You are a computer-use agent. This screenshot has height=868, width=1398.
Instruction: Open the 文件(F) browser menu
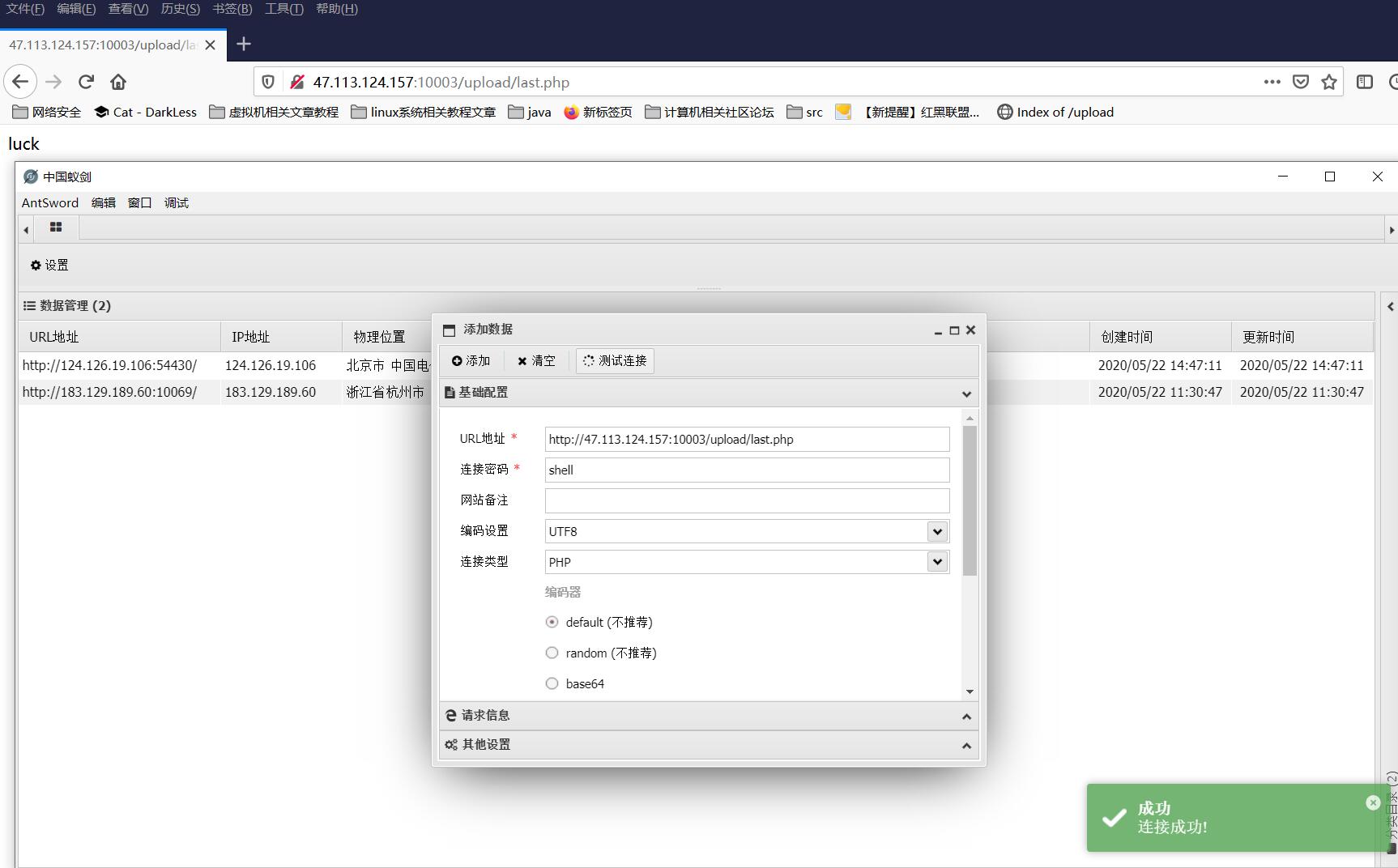pyautogui.click(x=25, y=9)
